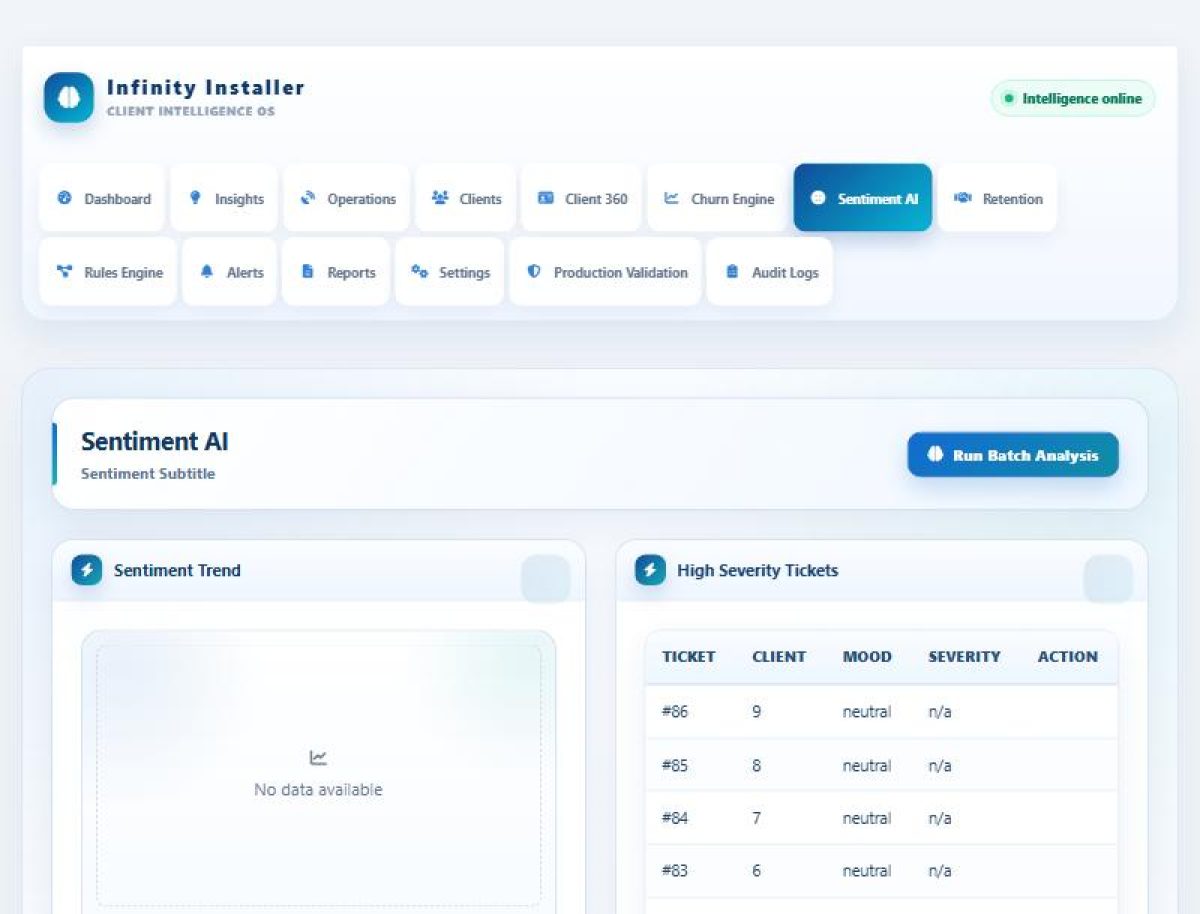Screen dimensions: 1200x914
Task: Click the MOOD column header
Action: coord(867,657)
